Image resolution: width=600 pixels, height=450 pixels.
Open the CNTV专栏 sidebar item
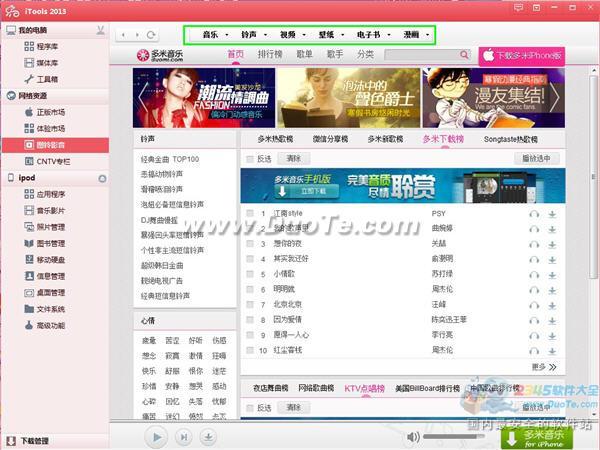(47, 161)
